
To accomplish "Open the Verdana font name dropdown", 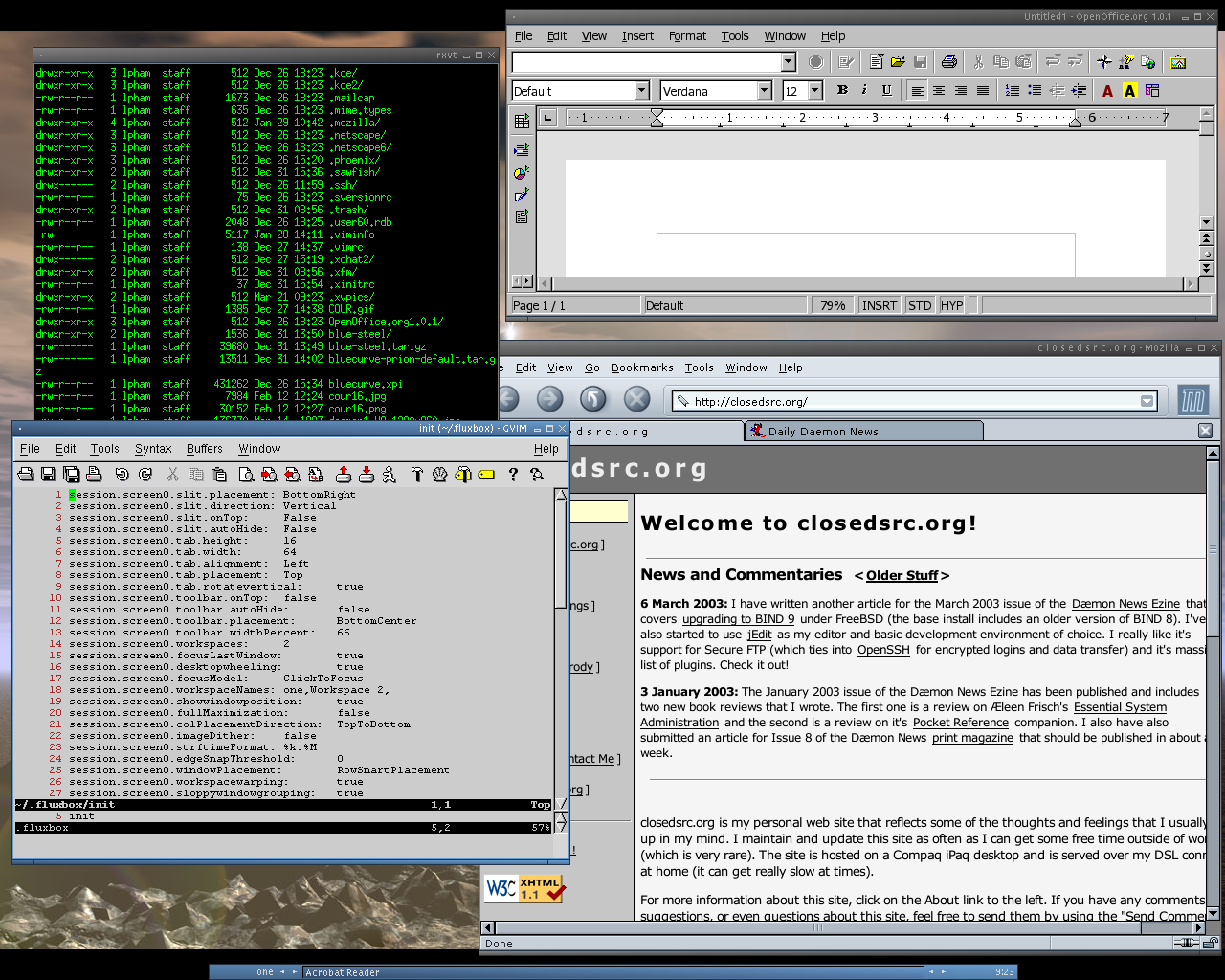I will [x=765, y=91].
